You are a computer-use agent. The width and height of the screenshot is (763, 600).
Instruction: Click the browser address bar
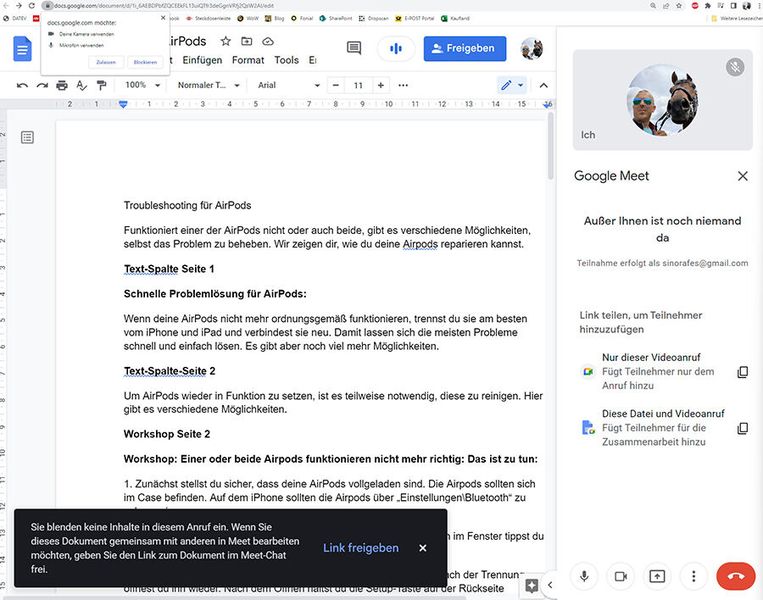tap(341, 5)
